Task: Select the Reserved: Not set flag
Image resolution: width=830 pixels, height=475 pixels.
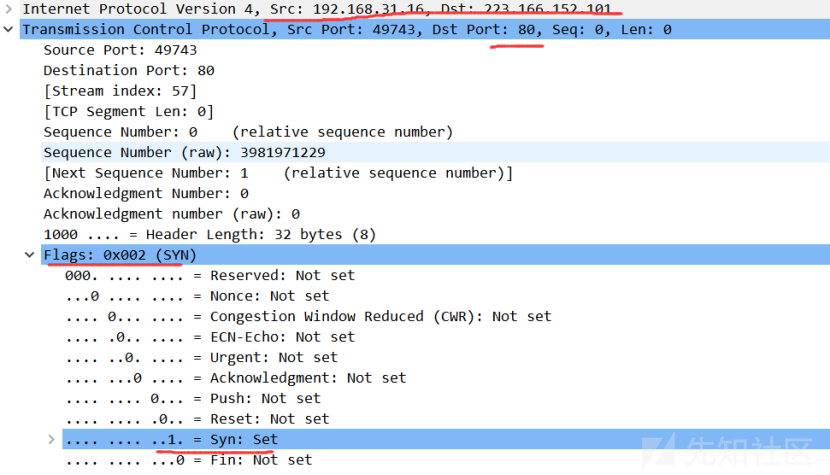Action: coord(210,276)
